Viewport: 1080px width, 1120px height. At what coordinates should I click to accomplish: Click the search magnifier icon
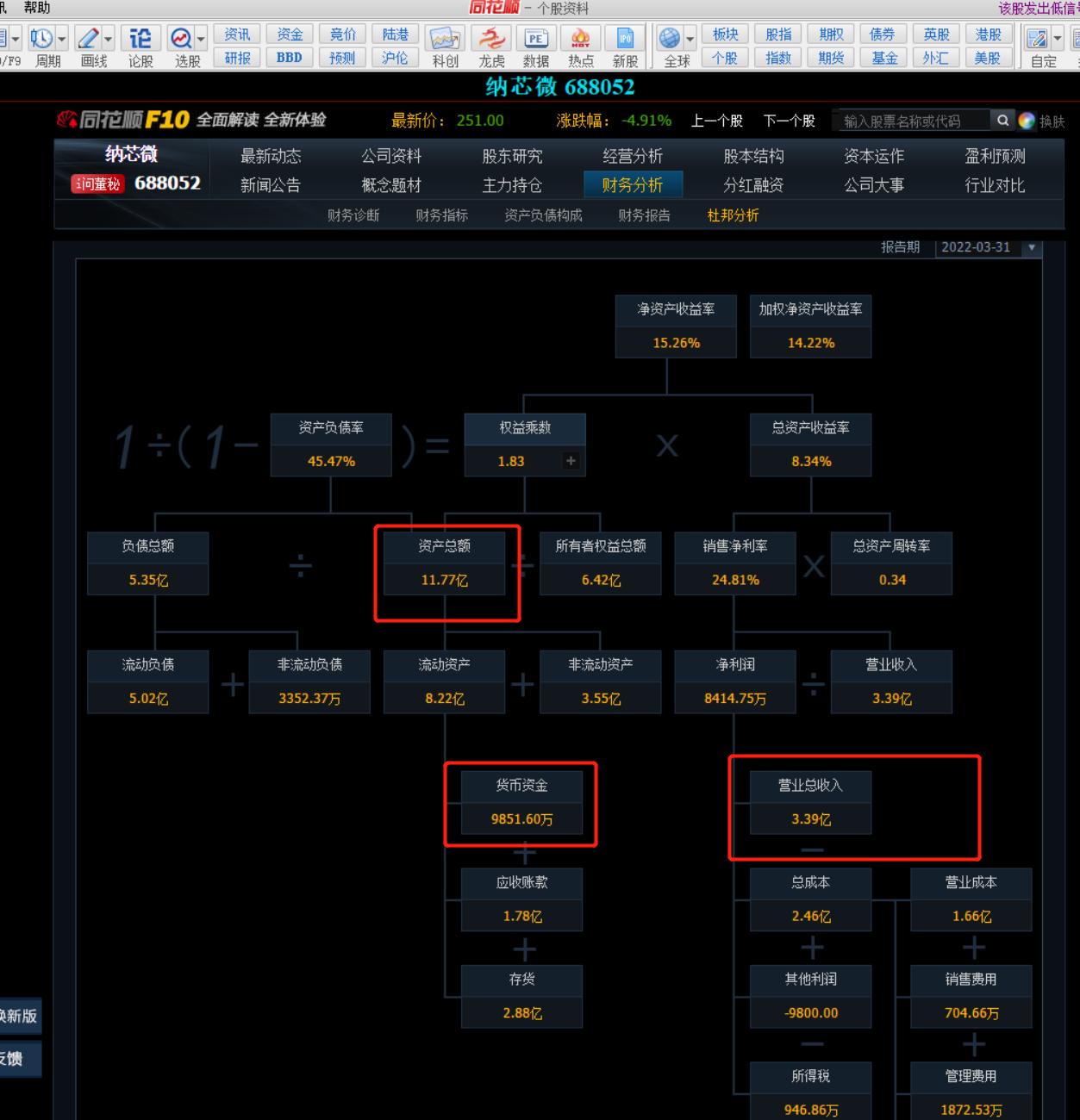coord(1002,121)
